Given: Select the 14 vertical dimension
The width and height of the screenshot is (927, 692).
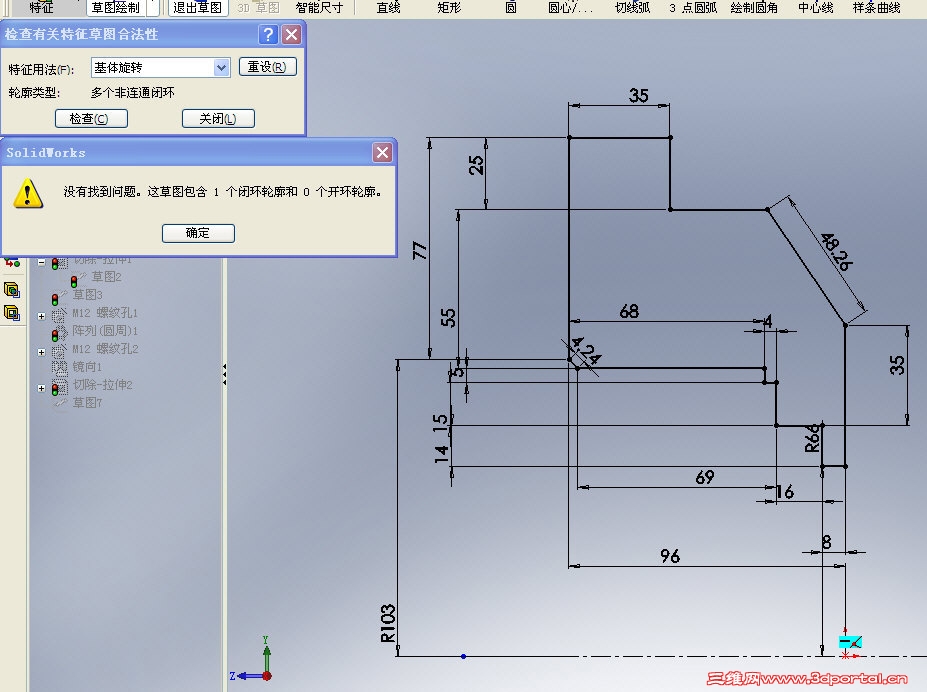Looking at the screenshot, I should pos(441,453).
